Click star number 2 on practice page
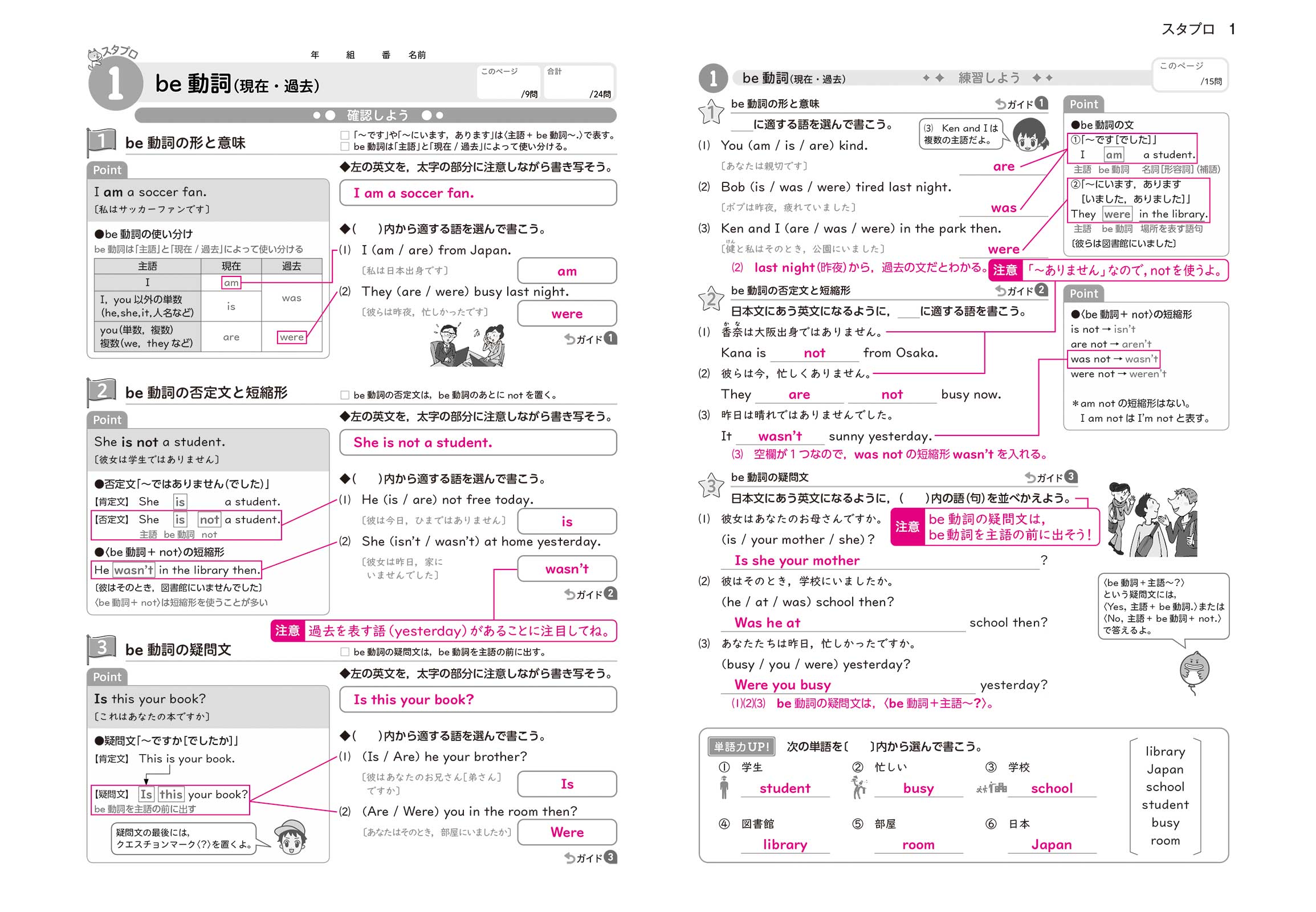The width and height of the screenshot is (1316, 912). 711,298
